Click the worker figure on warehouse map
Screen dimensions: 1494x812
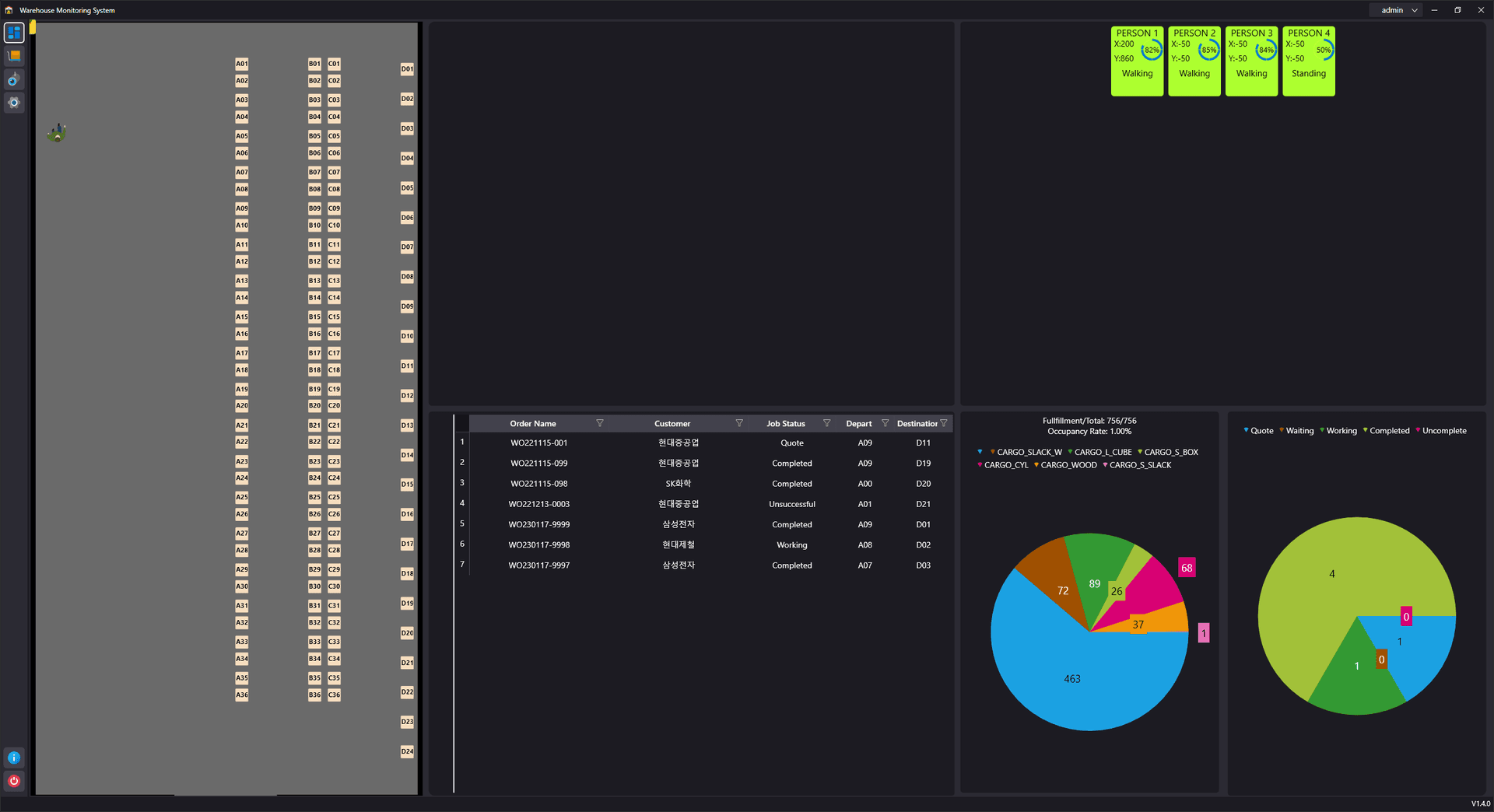point(57,133)
